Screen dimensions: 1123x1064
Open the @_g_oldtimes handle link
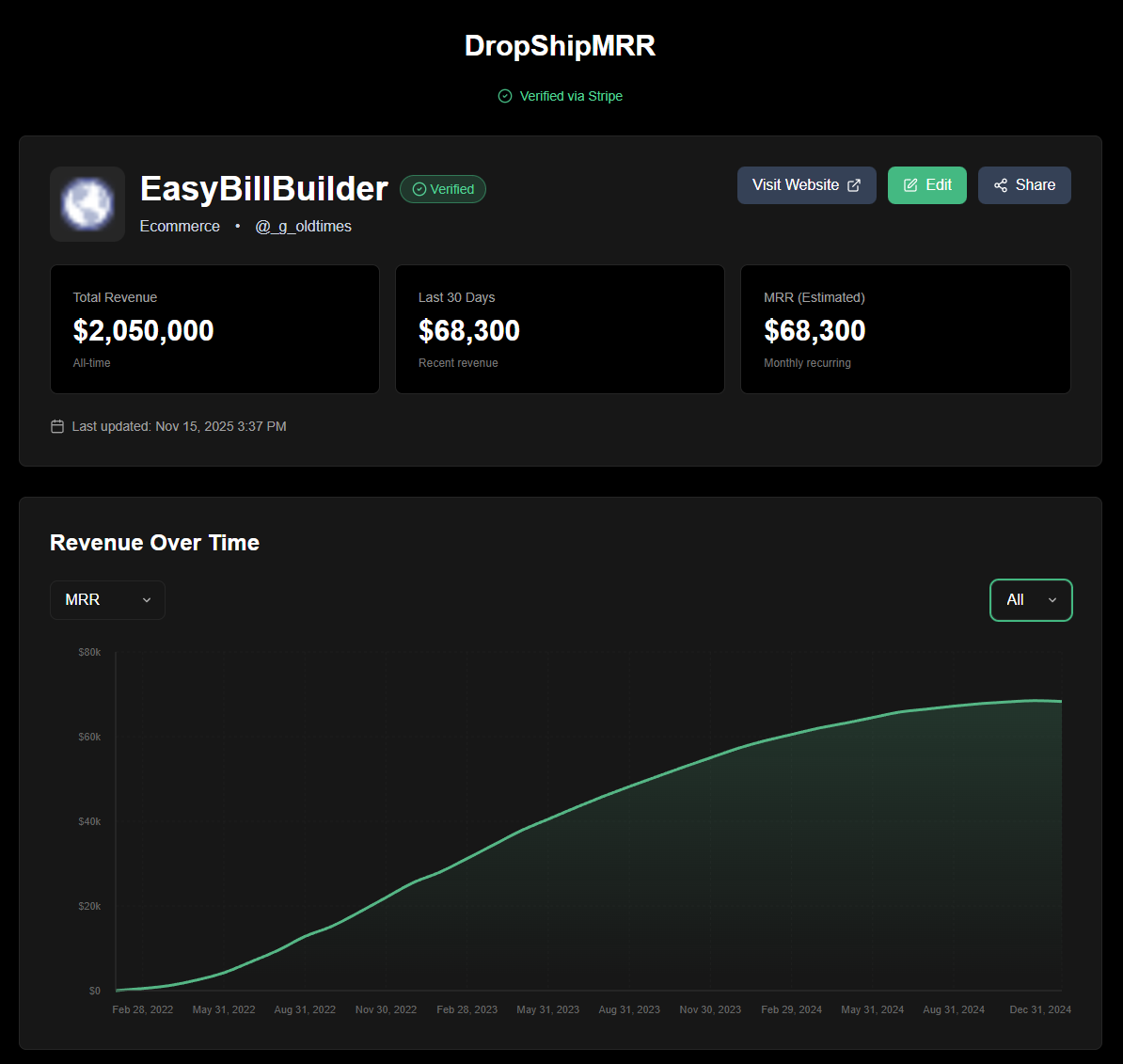pyautogui.click(x=303, y=226)
